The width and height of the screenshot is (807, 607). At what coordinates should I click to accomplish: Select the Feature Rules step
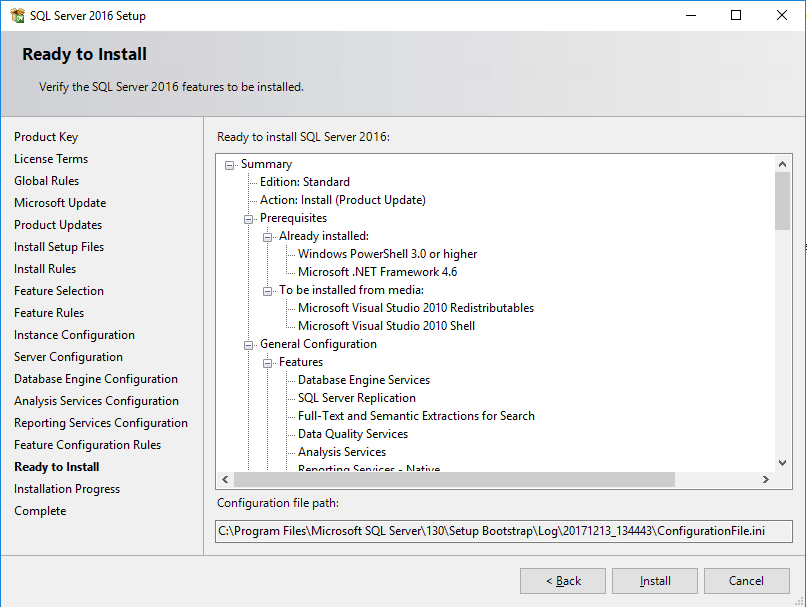(x=49, y=313)
